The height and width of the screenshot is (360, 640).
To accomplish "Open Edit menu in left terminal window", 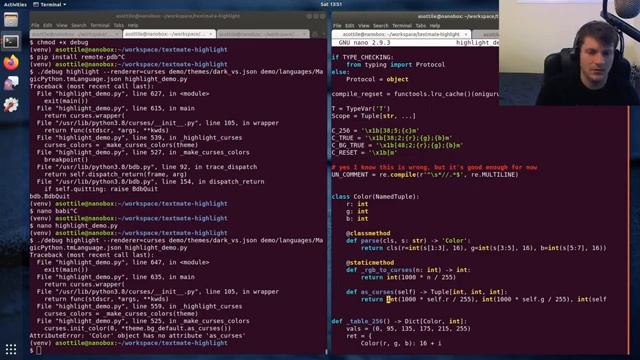I will [47, 25].
